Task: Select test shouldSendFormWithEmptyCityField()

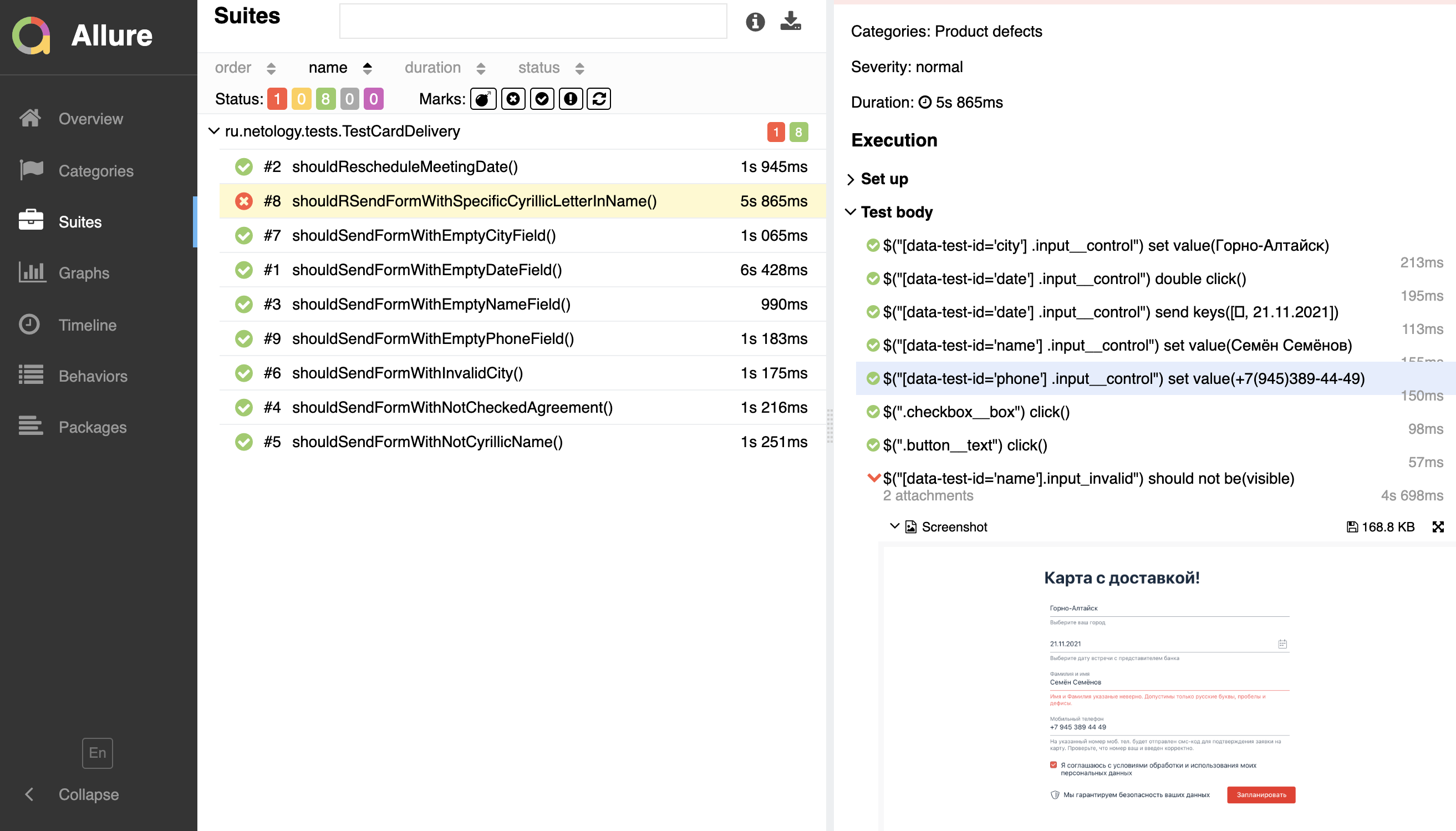Action: pos(522,235)
